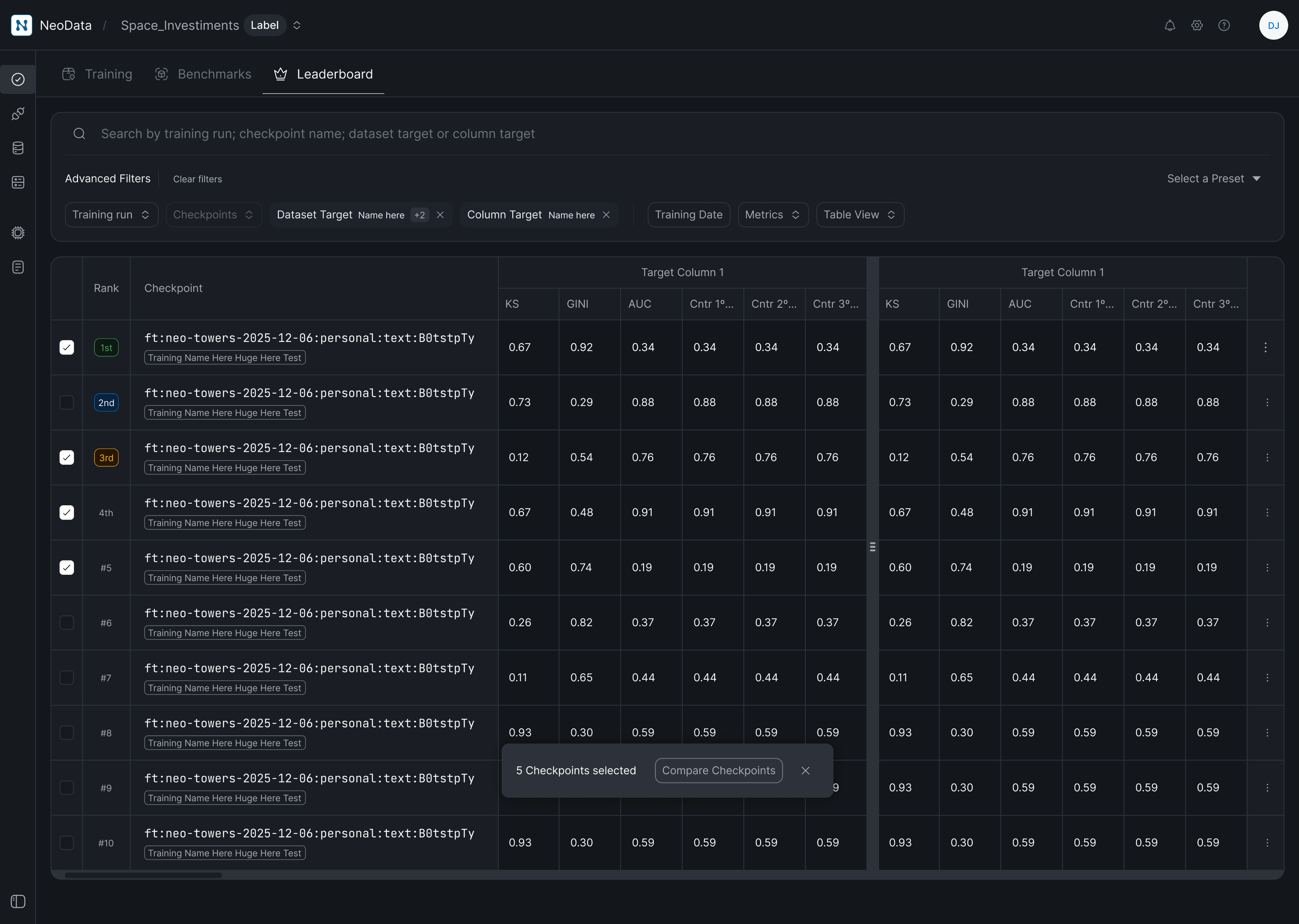1299x924 pixels.
Task: Check the 2nd rank checkpoint checkbox
Action: point(67,403)
